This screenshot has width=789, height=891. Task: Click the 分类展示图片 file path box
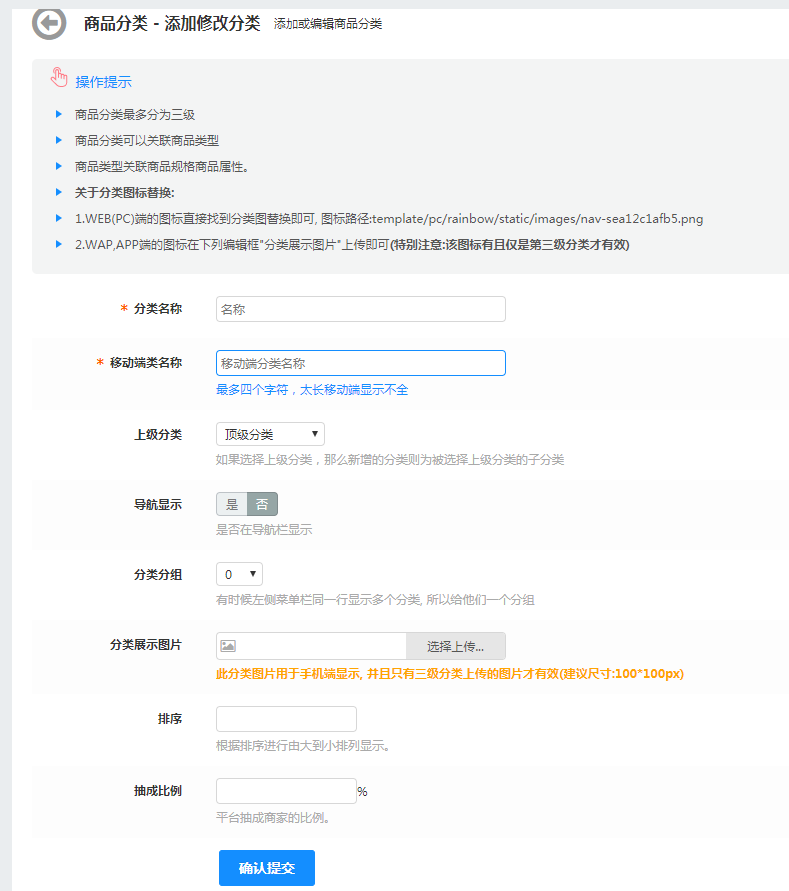(320, 646)
